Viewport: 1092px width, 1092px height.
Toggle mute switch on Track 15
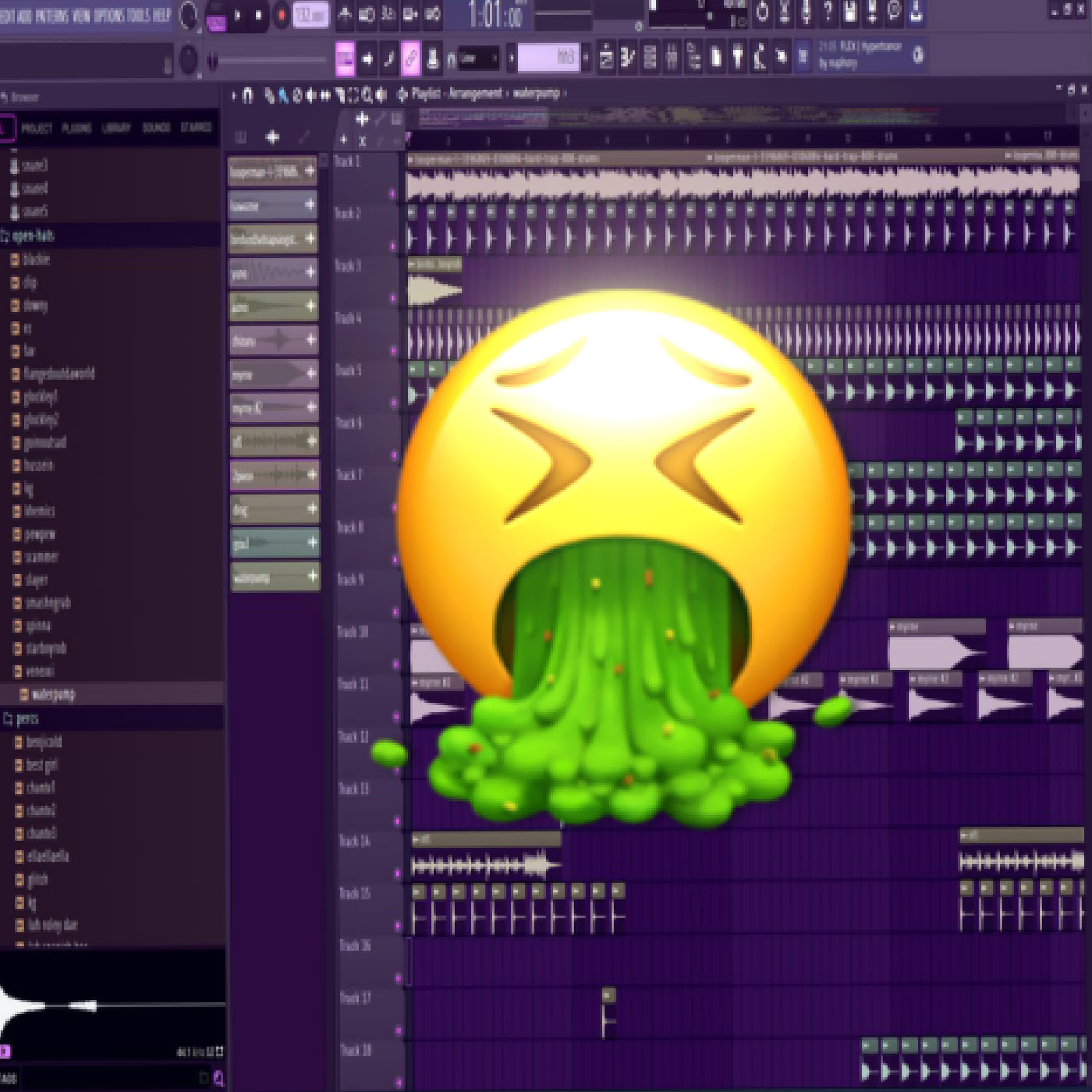tap(398, 926)
